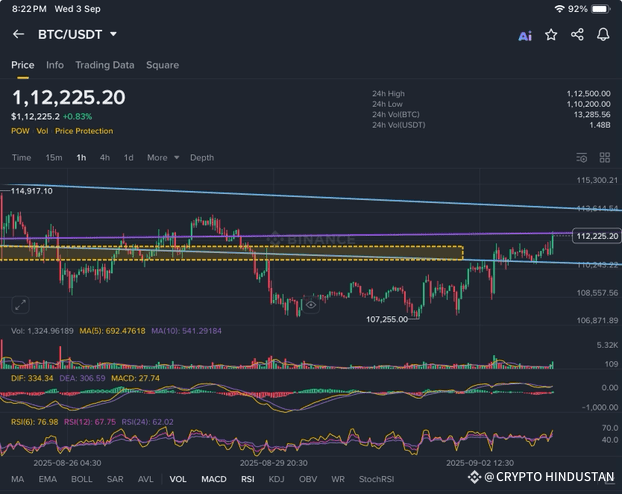The height and width of the screenshot is (494, 622).
Task: Enable the WR sub-indicator
Action: pos(338,479)
